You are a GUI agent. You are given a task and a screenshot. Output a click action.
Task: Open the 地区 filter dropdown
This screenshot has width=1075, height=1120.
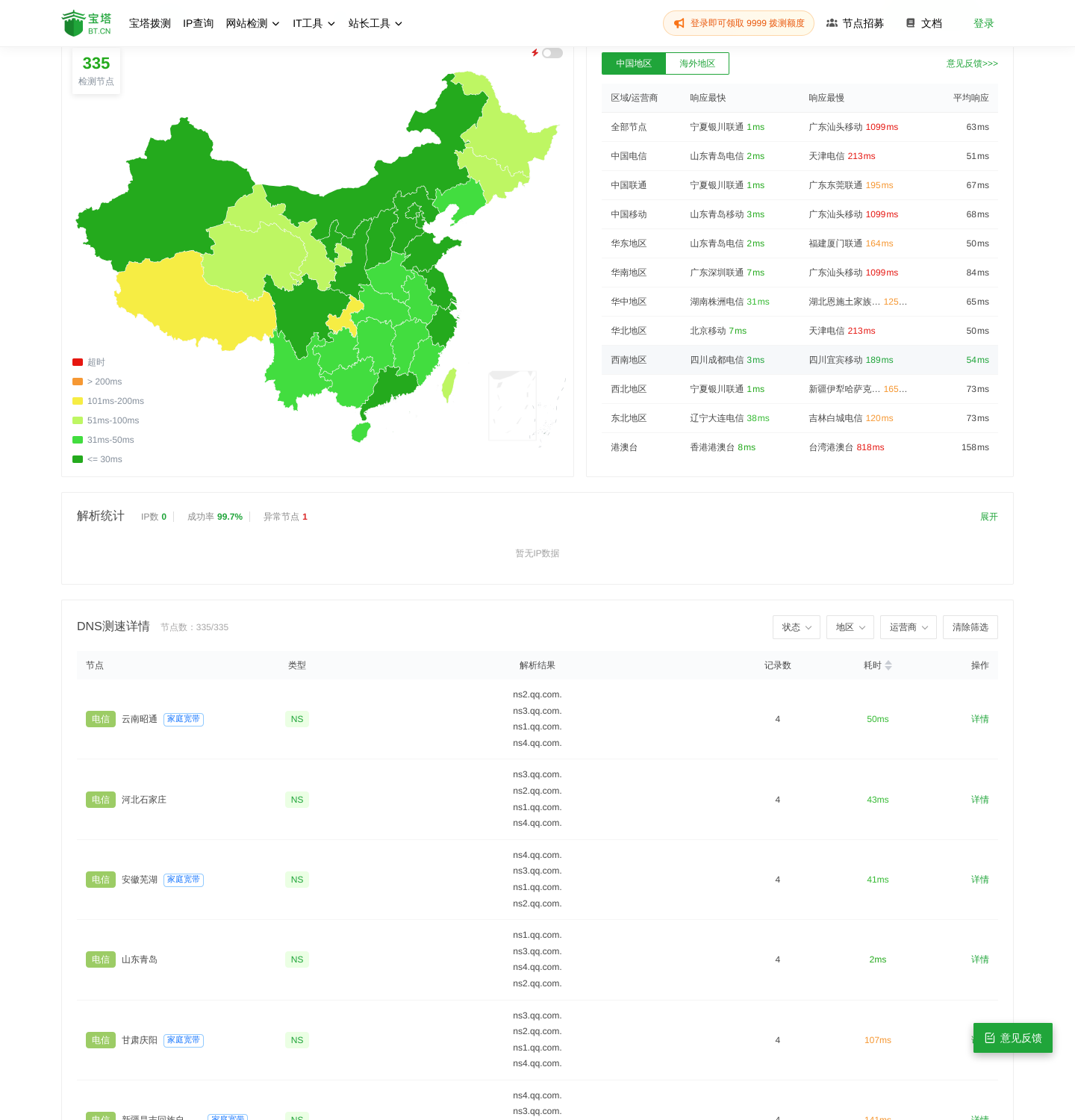click(850, 627)
